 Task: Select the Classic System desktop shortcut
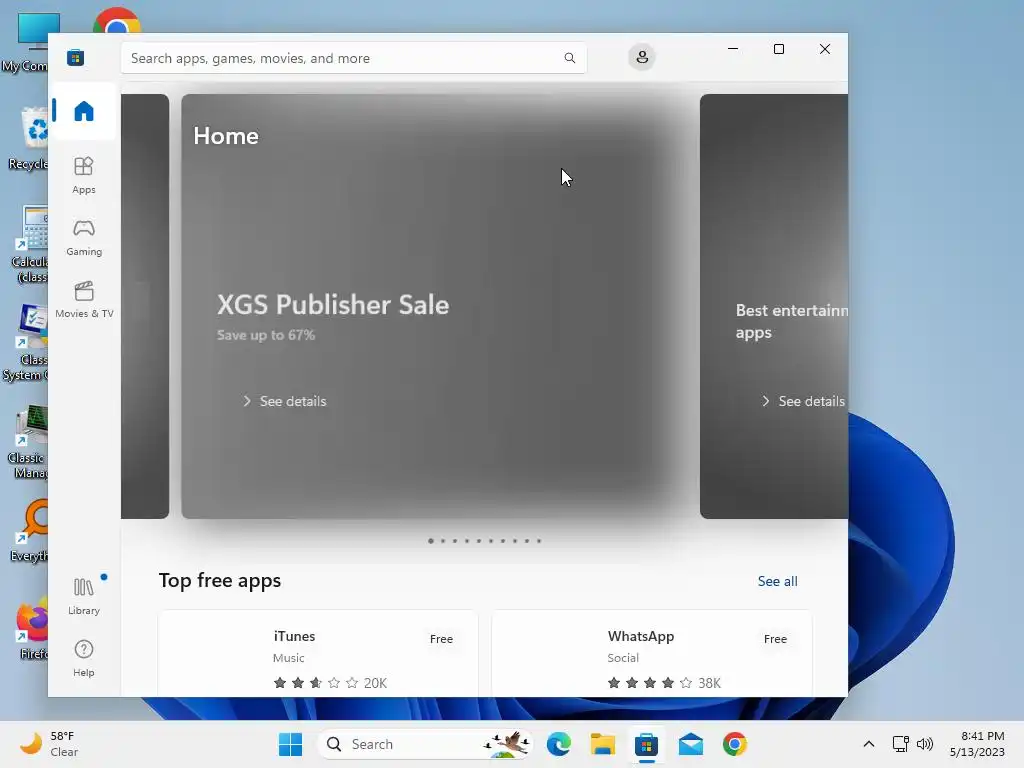26,343
